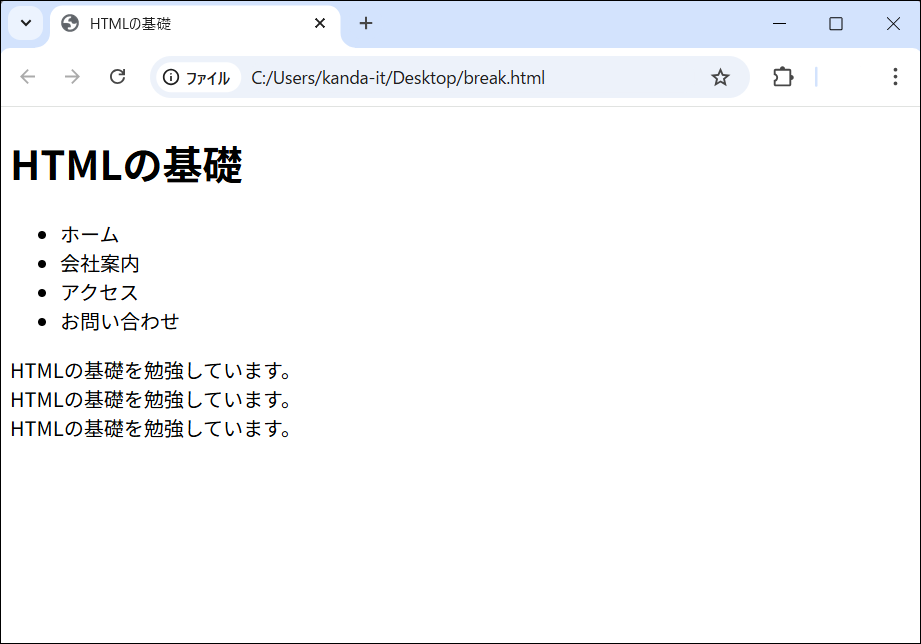
Task: Click the お問い合わせ list item
Action: coord(120,321)
